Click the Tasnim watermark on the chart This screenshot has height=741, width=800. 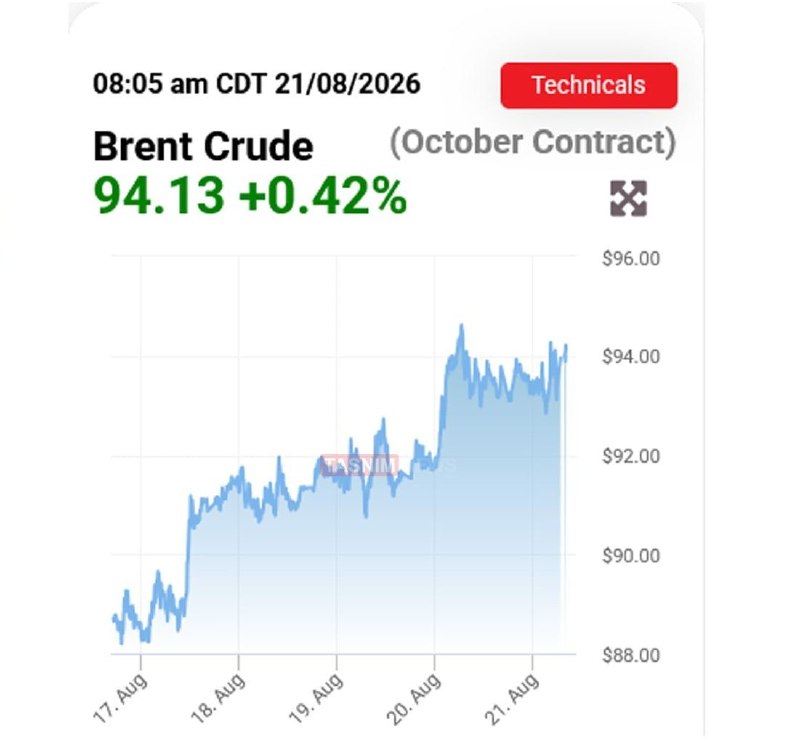(360, 465)
